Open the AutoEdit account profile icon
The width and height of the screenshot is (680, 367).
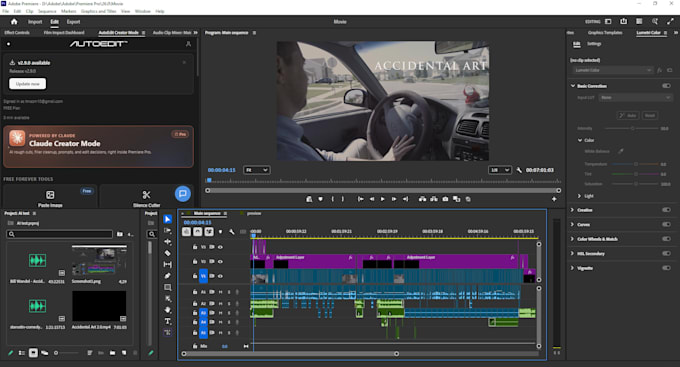[x=188, y=44]
